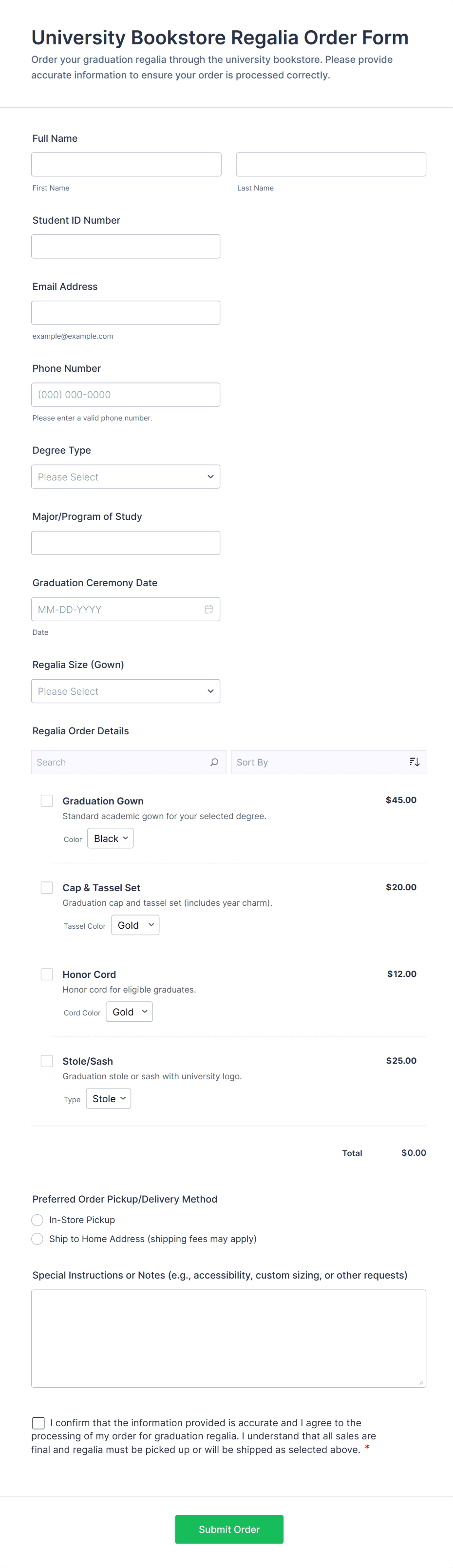Select the Cap & Tassel Set checkbox
Viewport: 453px width, 1568px height.
pos(47,887)
